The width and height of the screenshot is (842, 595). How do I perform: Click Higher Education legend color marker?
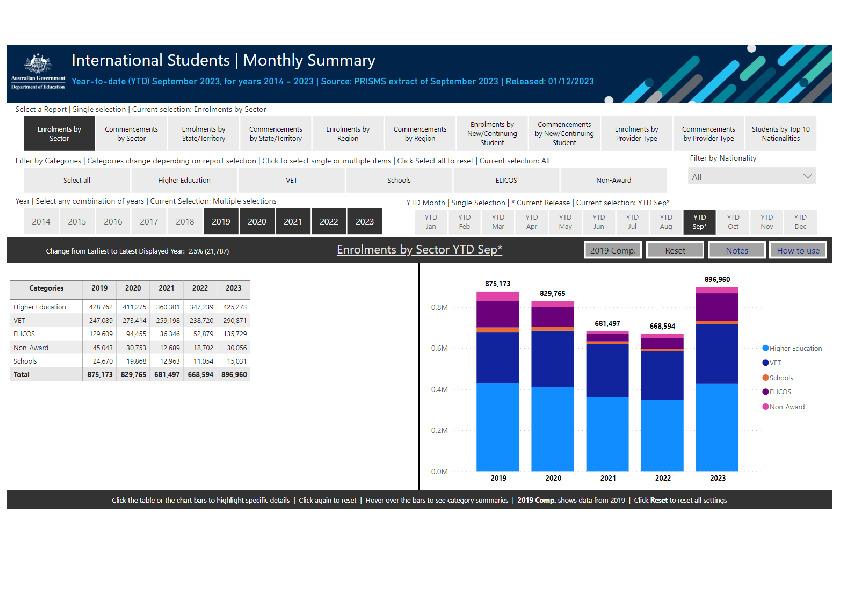point(766,348)
